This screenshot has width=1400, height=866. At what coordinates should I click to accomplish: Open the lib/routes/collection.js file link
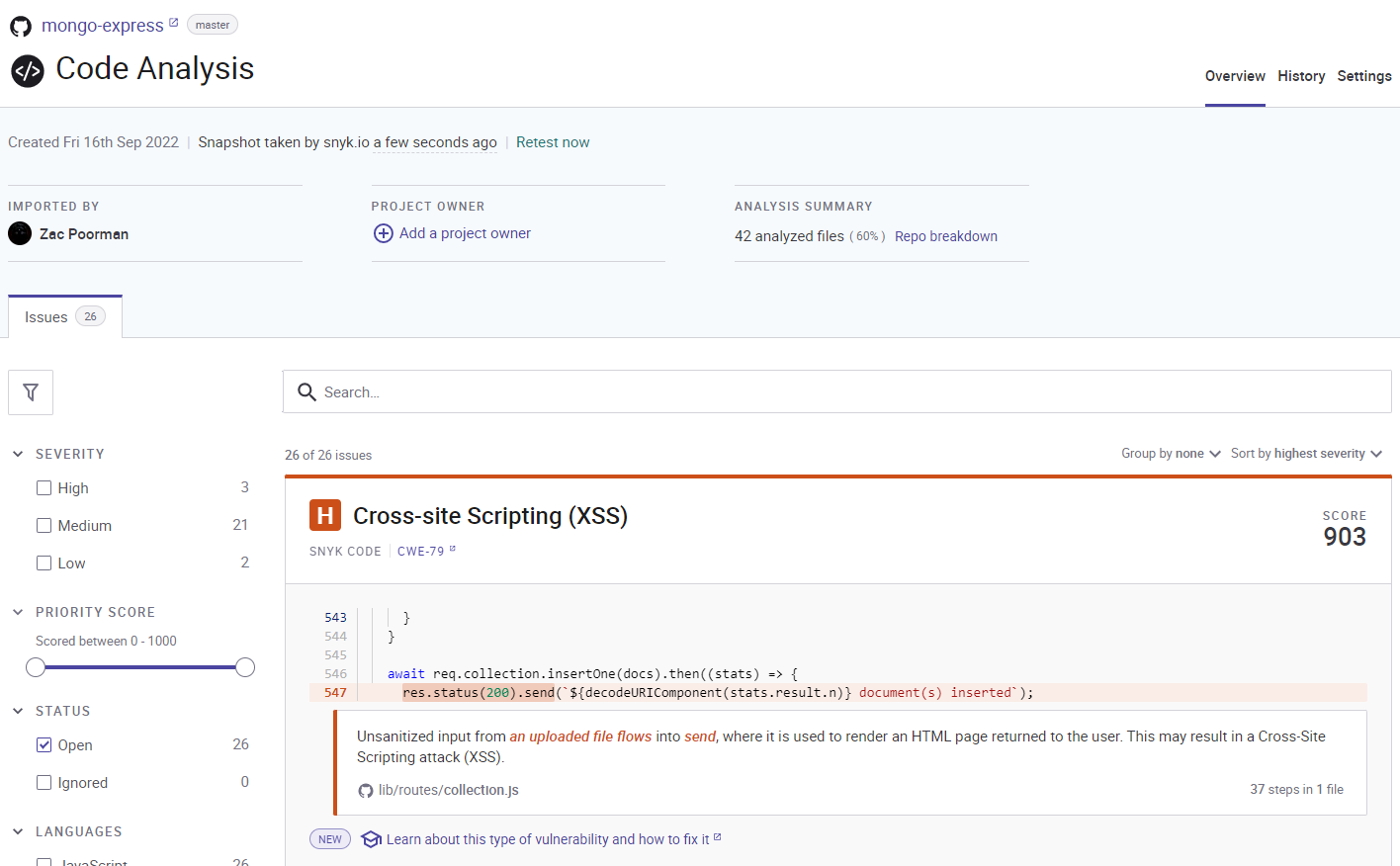coord(449,790)
